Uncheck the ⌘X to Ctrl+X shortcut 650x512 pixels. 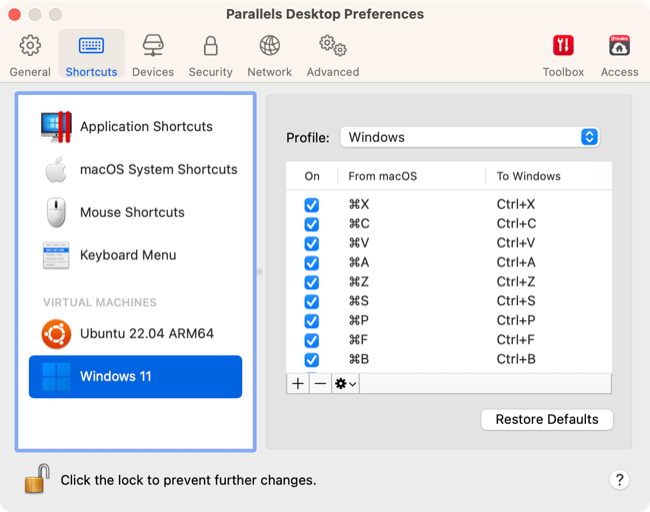pyautogui.click(x=312, y=205)
